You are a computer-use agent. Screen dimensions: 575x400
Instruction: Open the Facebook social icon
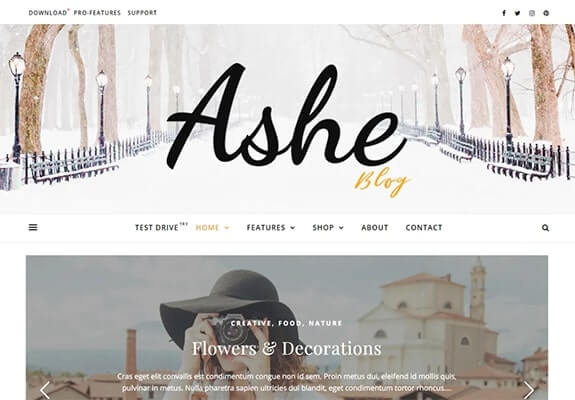pyautogui.click(x=504, y=13)
